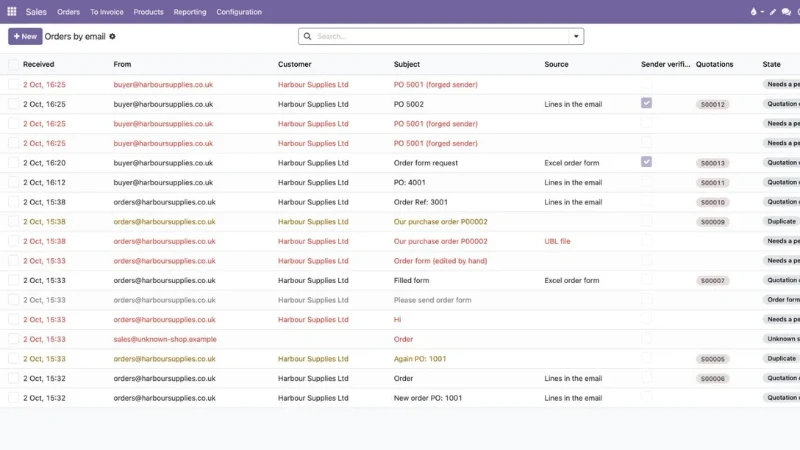
Task: Open quotation tag S00006
Action: tap(712, 379)
